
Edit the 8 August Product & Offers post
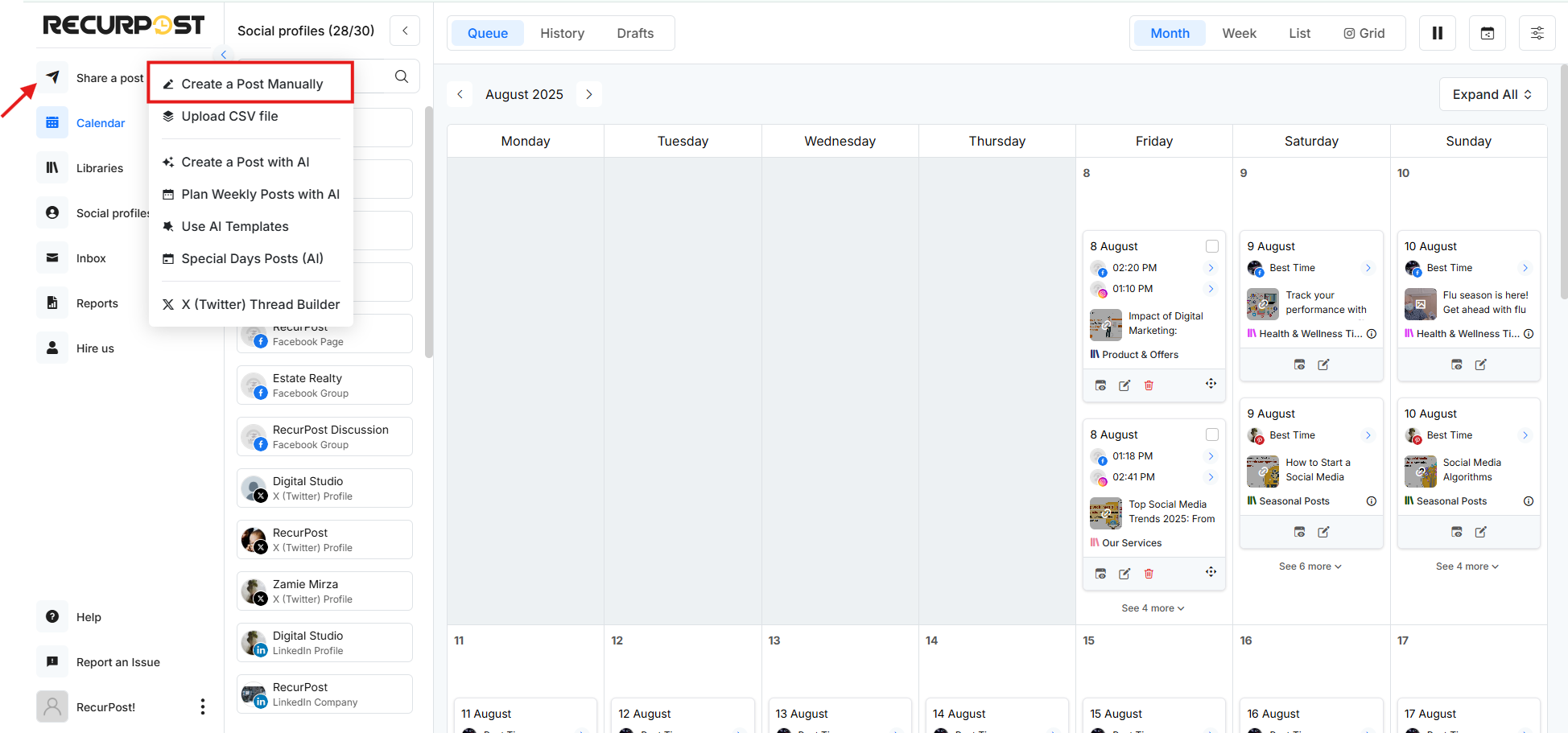(x=1124, y=385)
